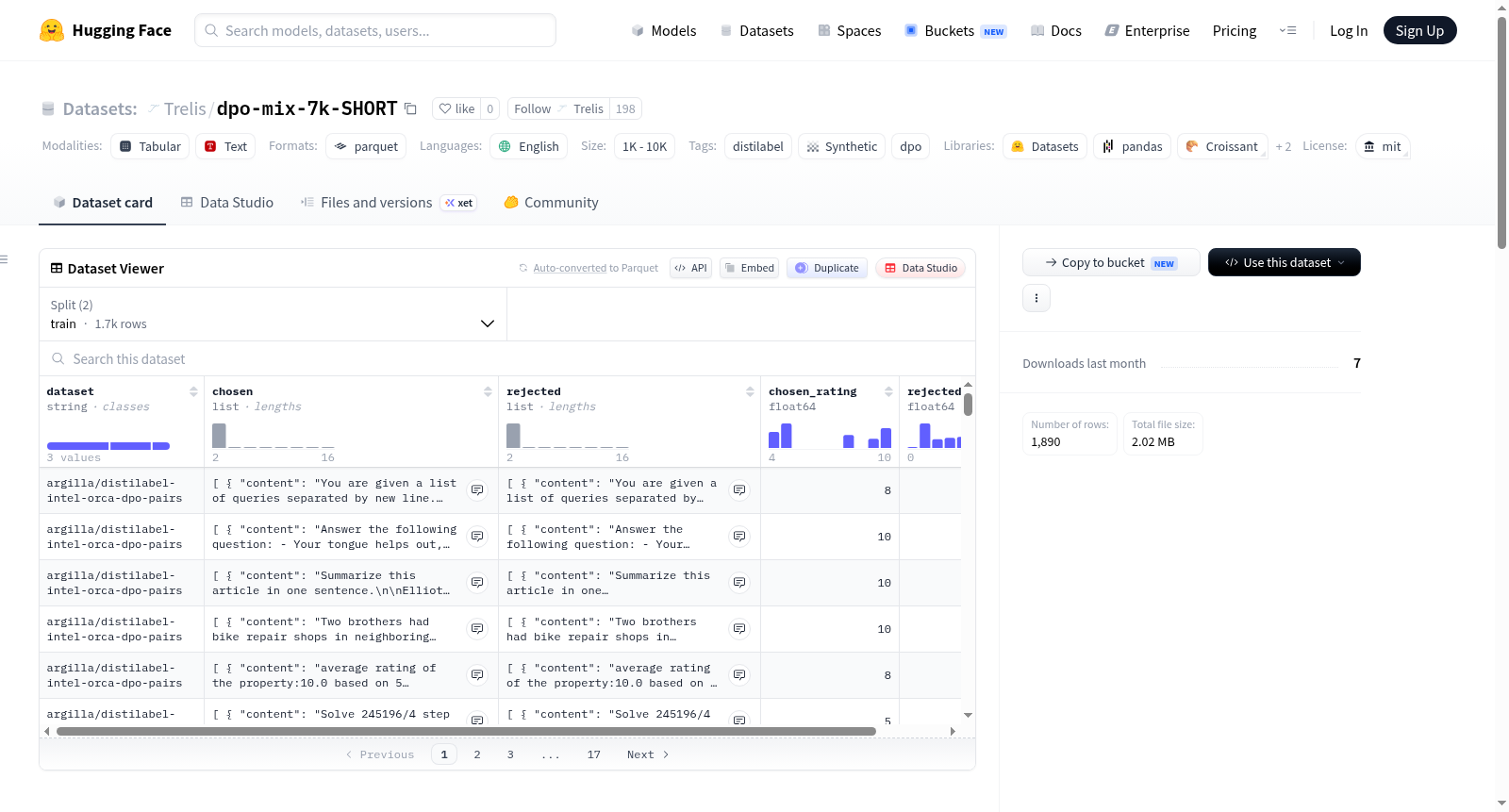Go to page 2 of the dataset viewer
This screenshot has width=1509, height=812.
[x=477, y=754]
